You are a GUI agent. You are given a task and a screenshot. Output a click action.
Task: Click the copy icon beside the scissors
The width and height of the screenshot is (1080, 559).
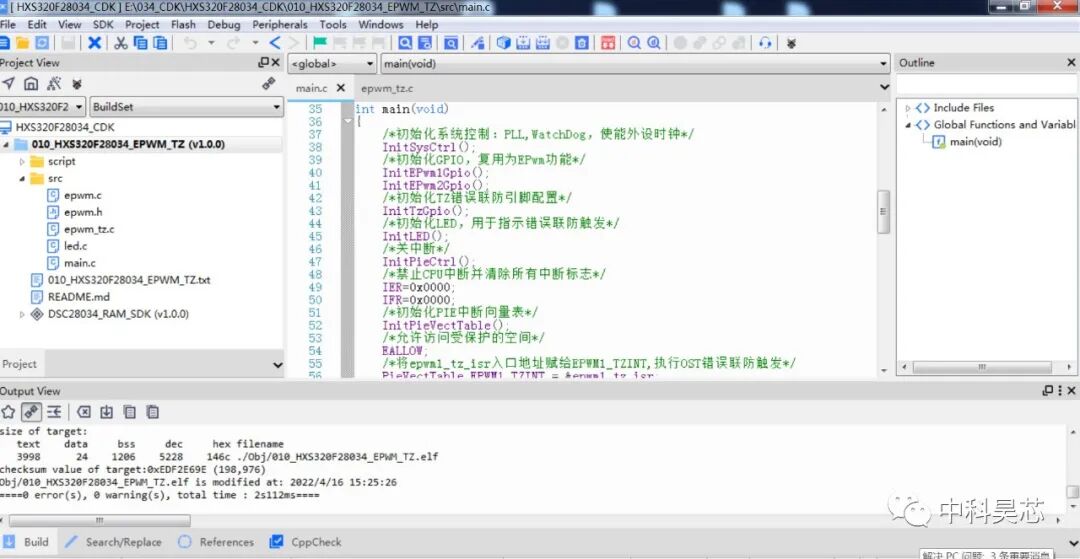pyautogui.click(x=141, y=43)
